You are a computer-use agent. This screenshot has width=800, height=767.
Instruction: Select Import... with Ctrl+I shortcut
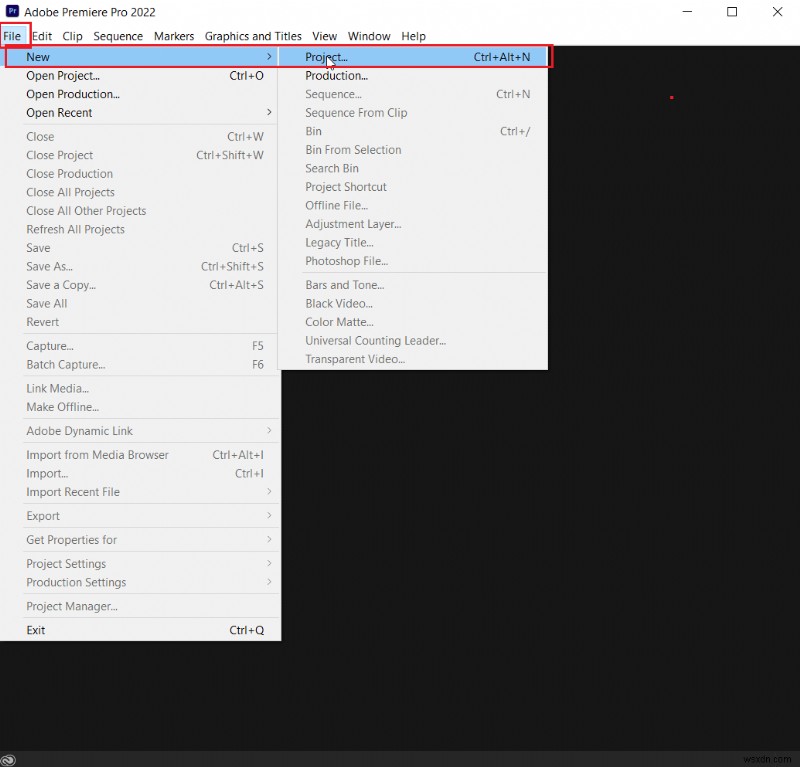click(141, 474)
